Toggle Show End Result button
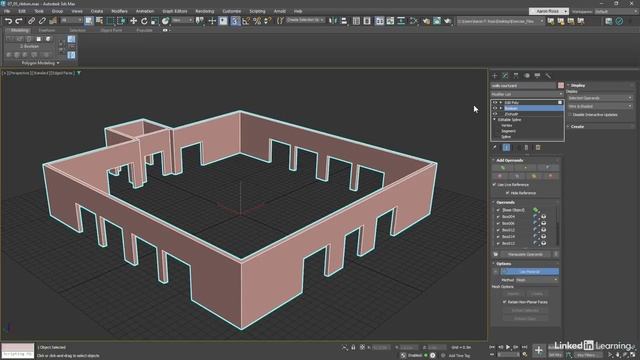640x360 pixels. coord(506,147)
